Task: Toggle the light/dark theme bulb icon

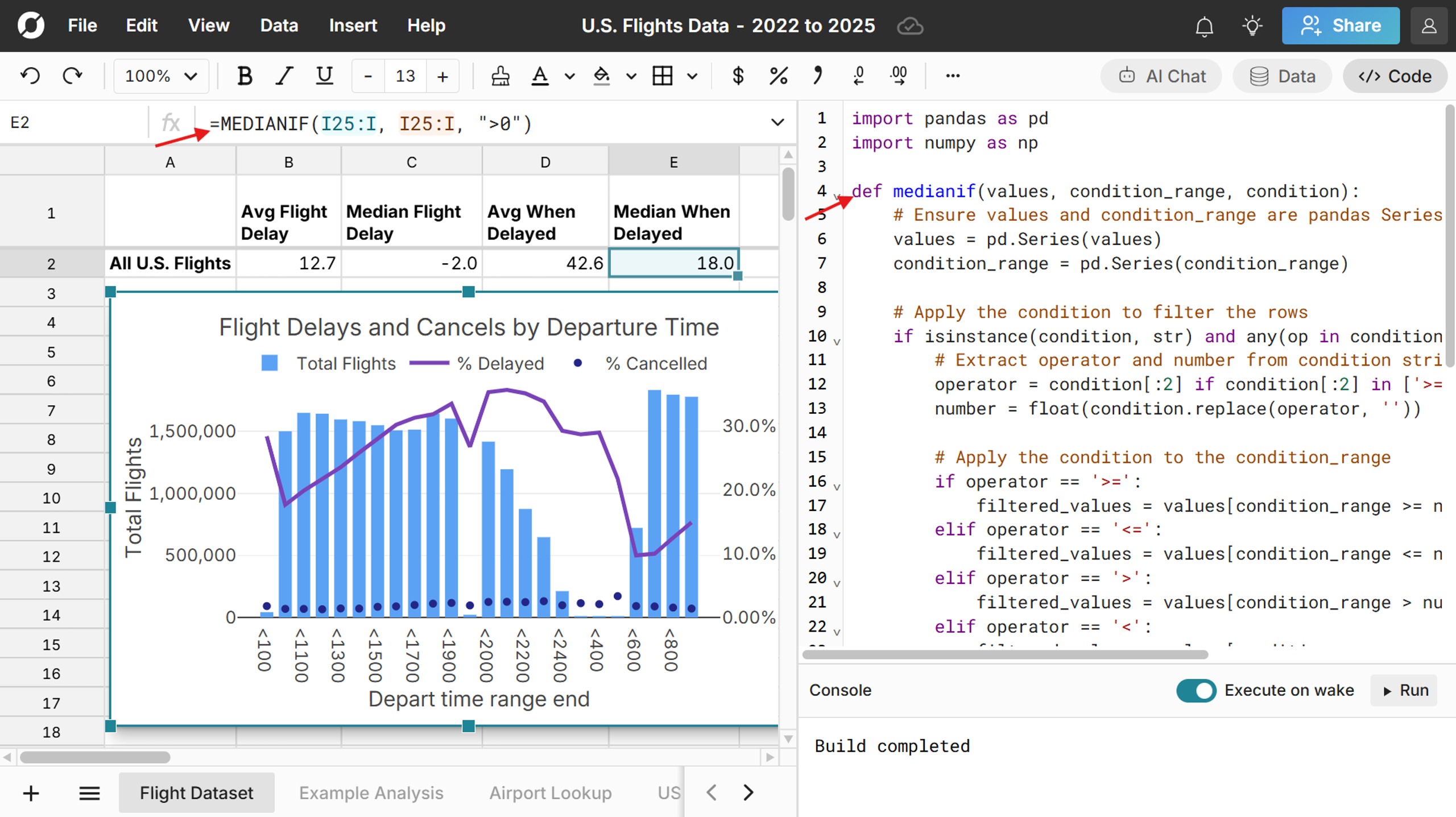Action: click(x=1252, y=26)
